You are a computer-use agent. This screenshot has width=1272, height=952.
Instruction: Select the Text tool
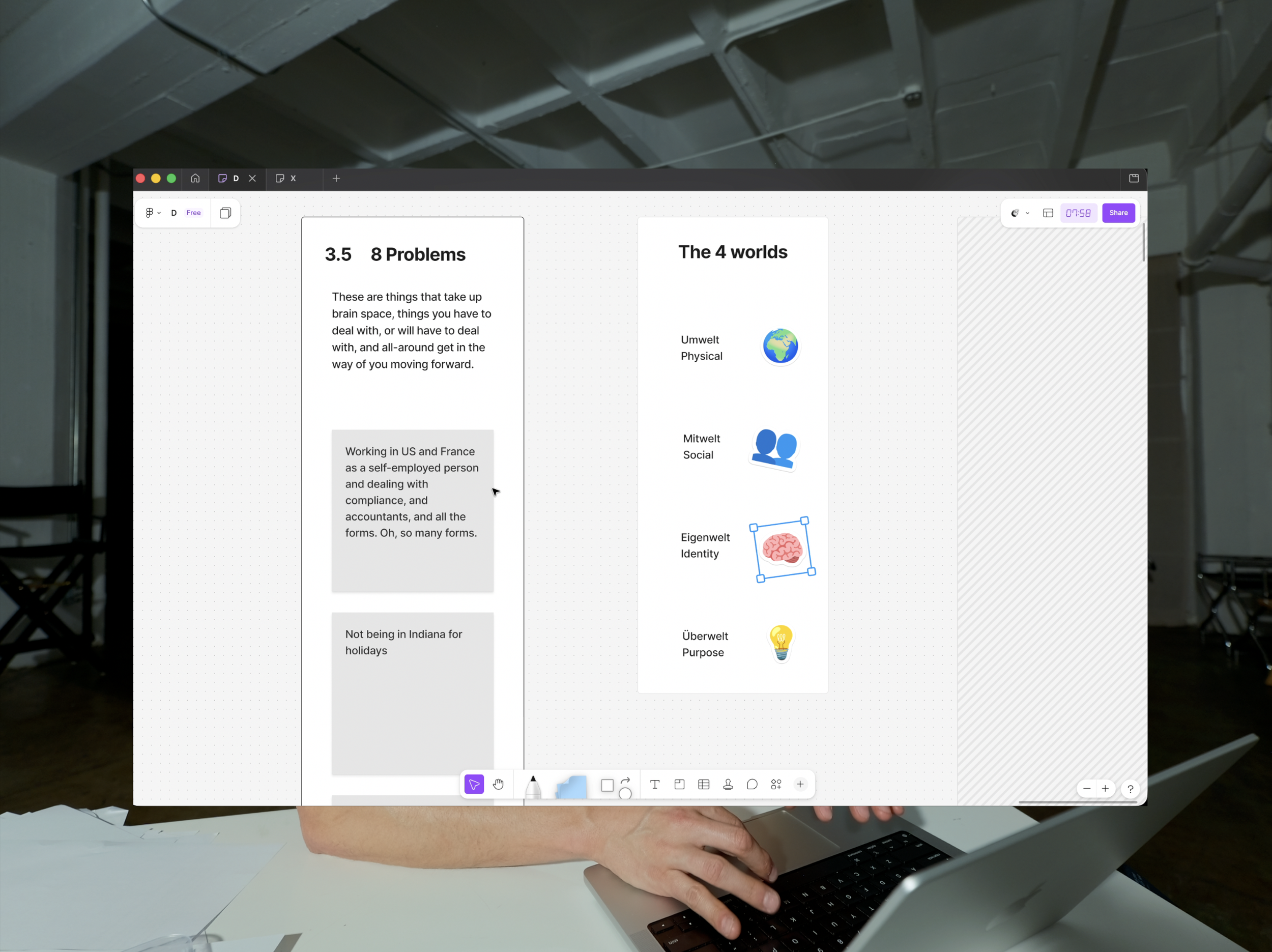pos(654,784)
